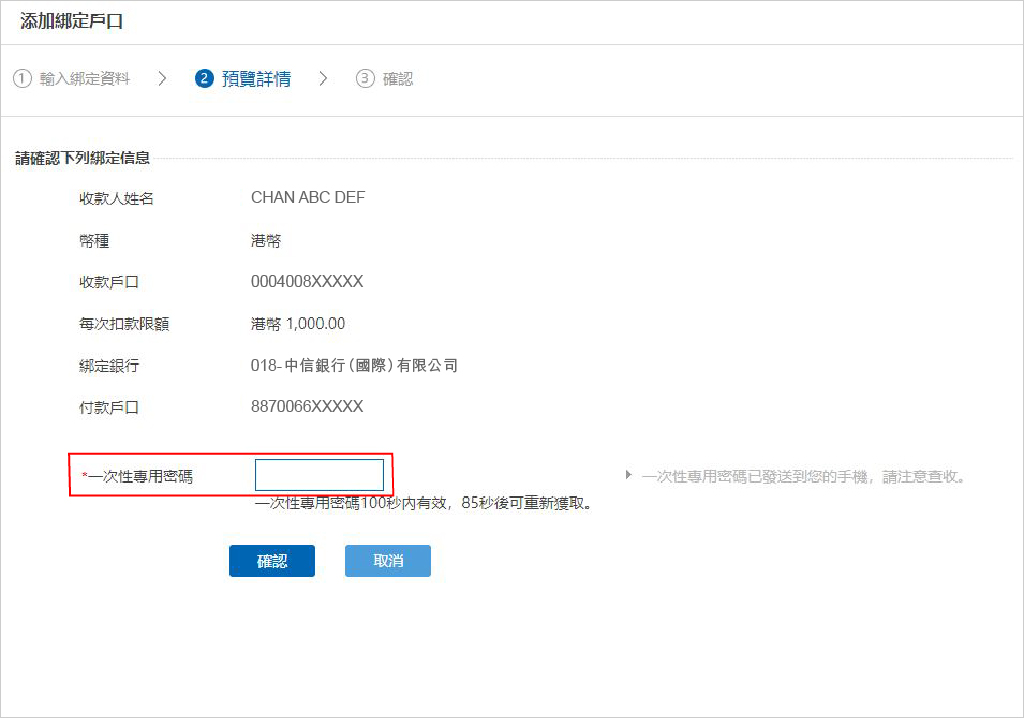
Task: Focus the 一次性專用密碼 input field
Action: click(x=319, y=475)
